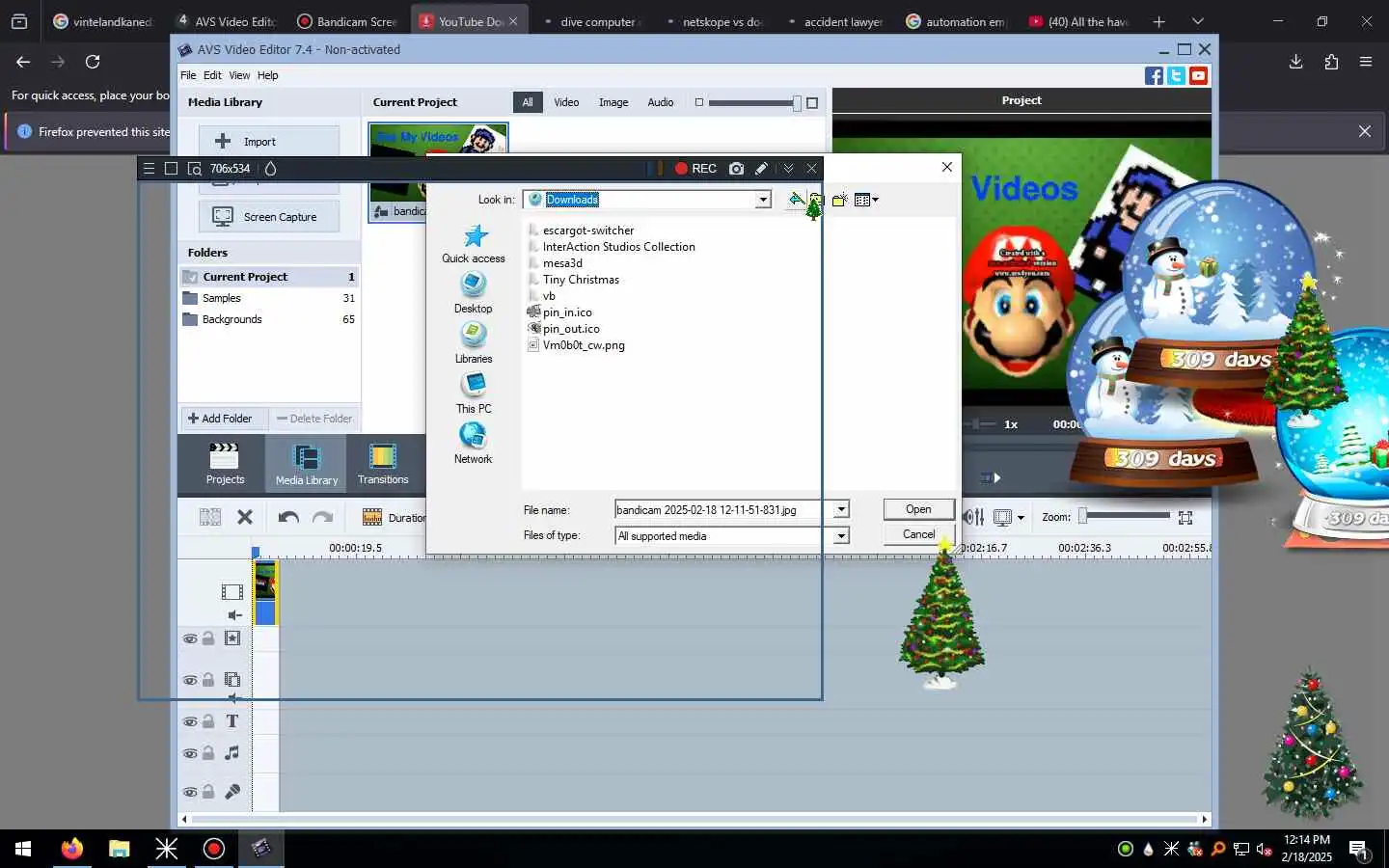The image size is (1389, 868).
Task: Open the Edit menu in AVS
Action: tap(212, 75)
